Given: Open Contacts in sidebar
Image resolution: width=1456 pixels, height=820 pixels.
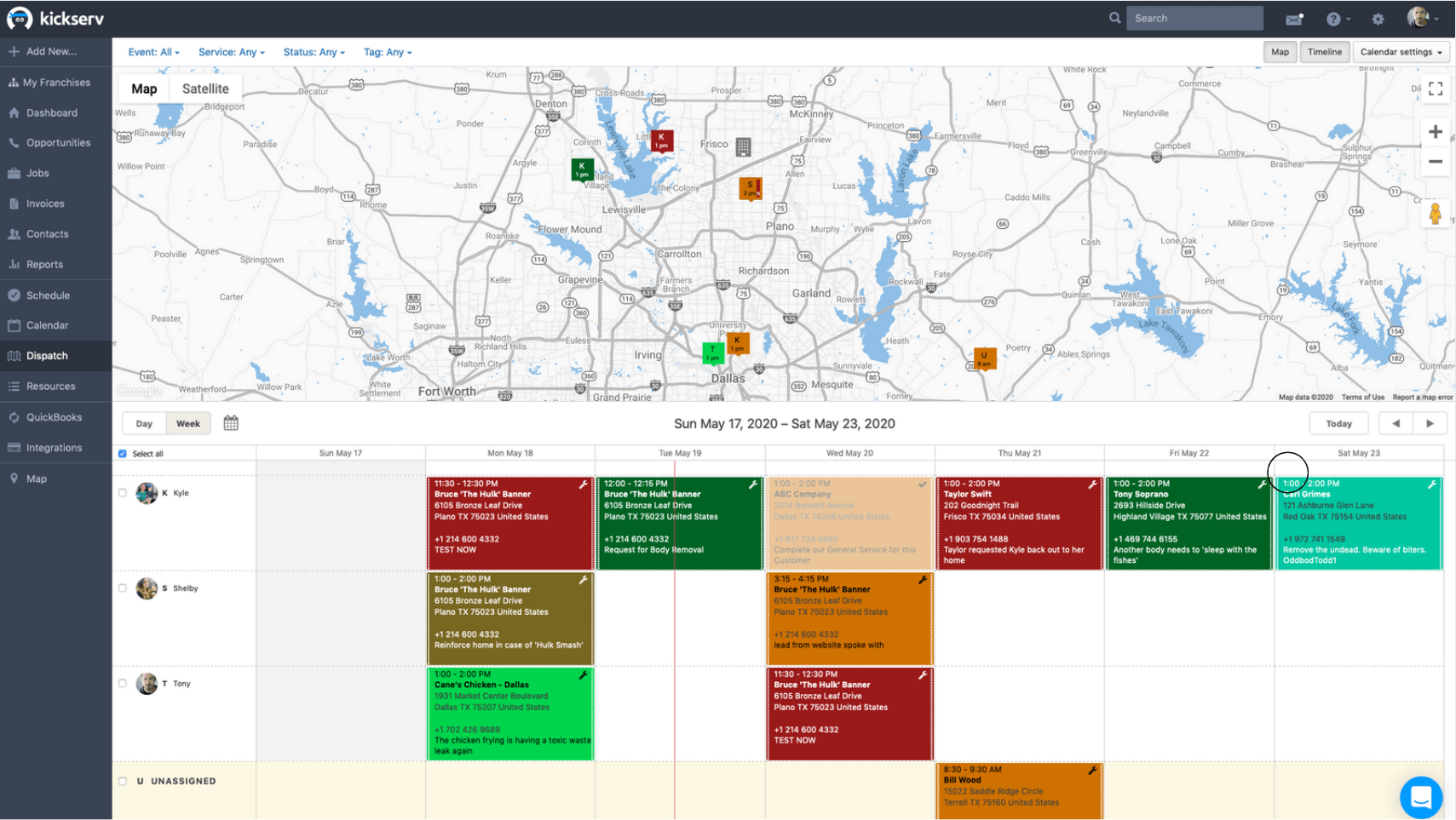Looking at the screenshot, I should [56, 234].
